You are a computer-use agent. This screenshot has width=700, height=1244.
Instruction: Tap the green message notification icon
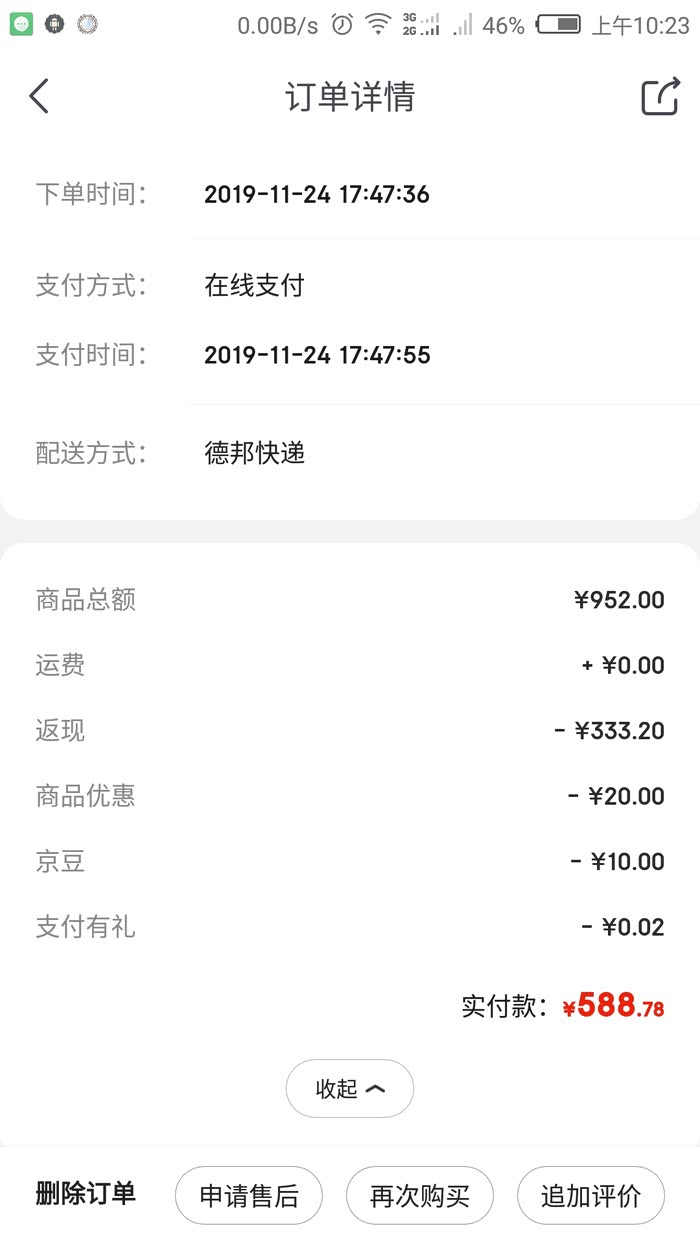click(21, 25)
